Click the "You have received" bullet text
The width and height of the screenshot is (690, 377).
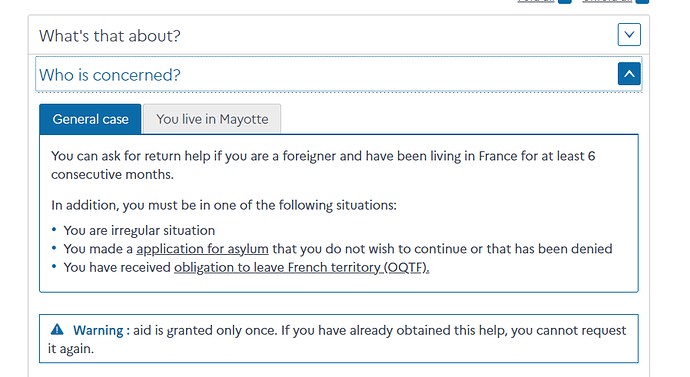(117, 267)
